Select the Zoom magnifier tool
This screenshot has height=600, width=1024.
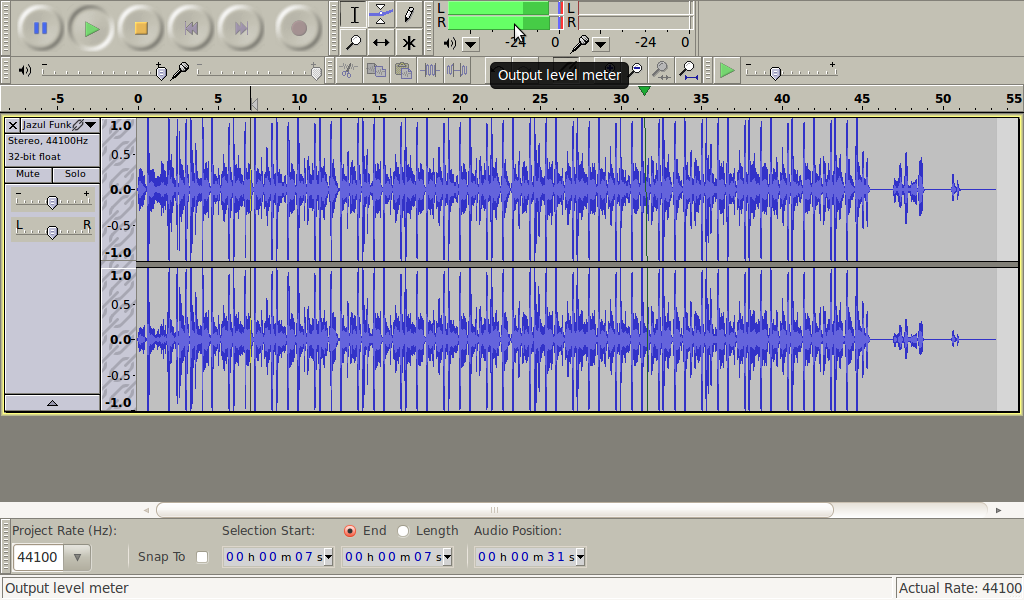(x=353, y=42)
